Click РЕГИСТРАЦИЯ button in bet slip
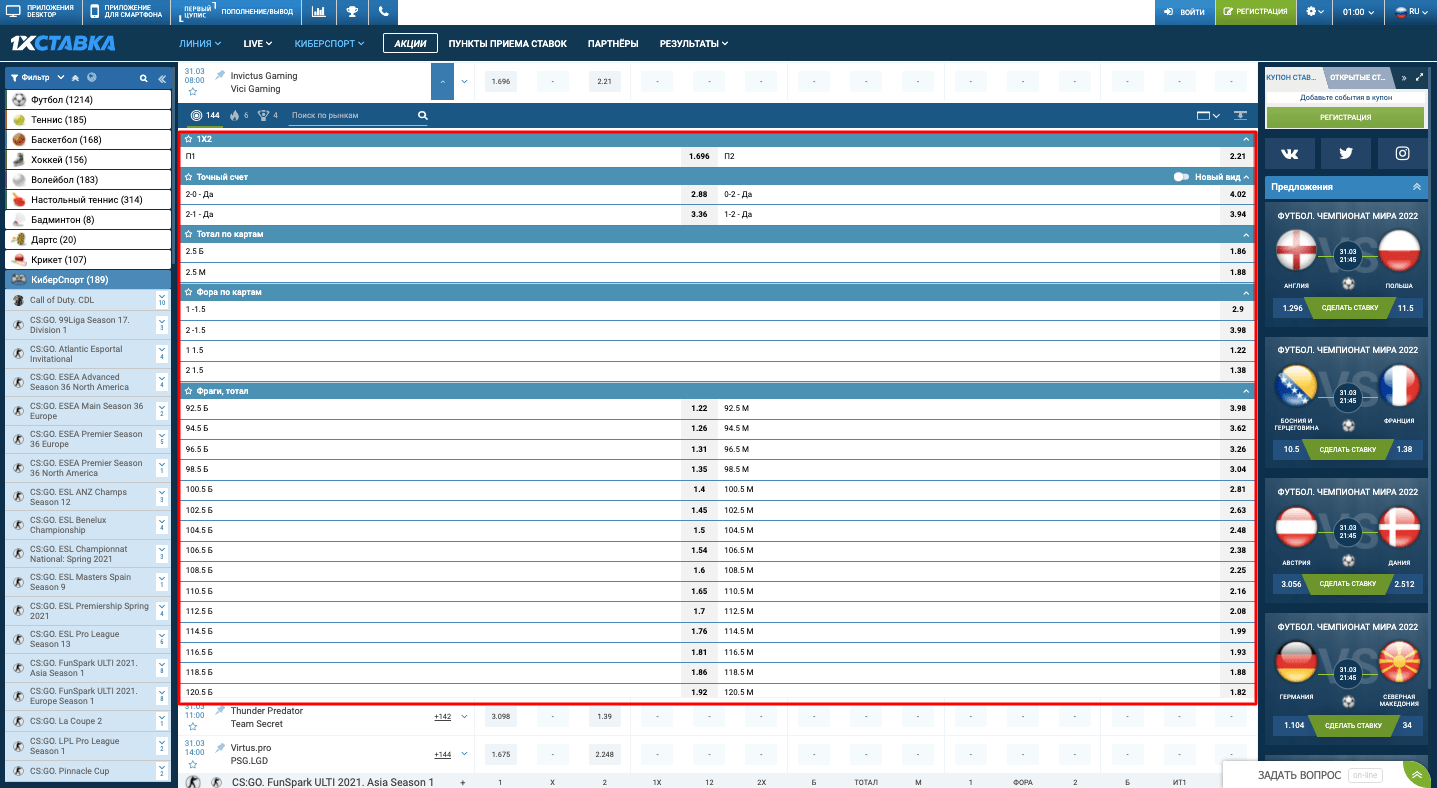Screen dimensions: 1437x788 click(x=1345, y=117)
